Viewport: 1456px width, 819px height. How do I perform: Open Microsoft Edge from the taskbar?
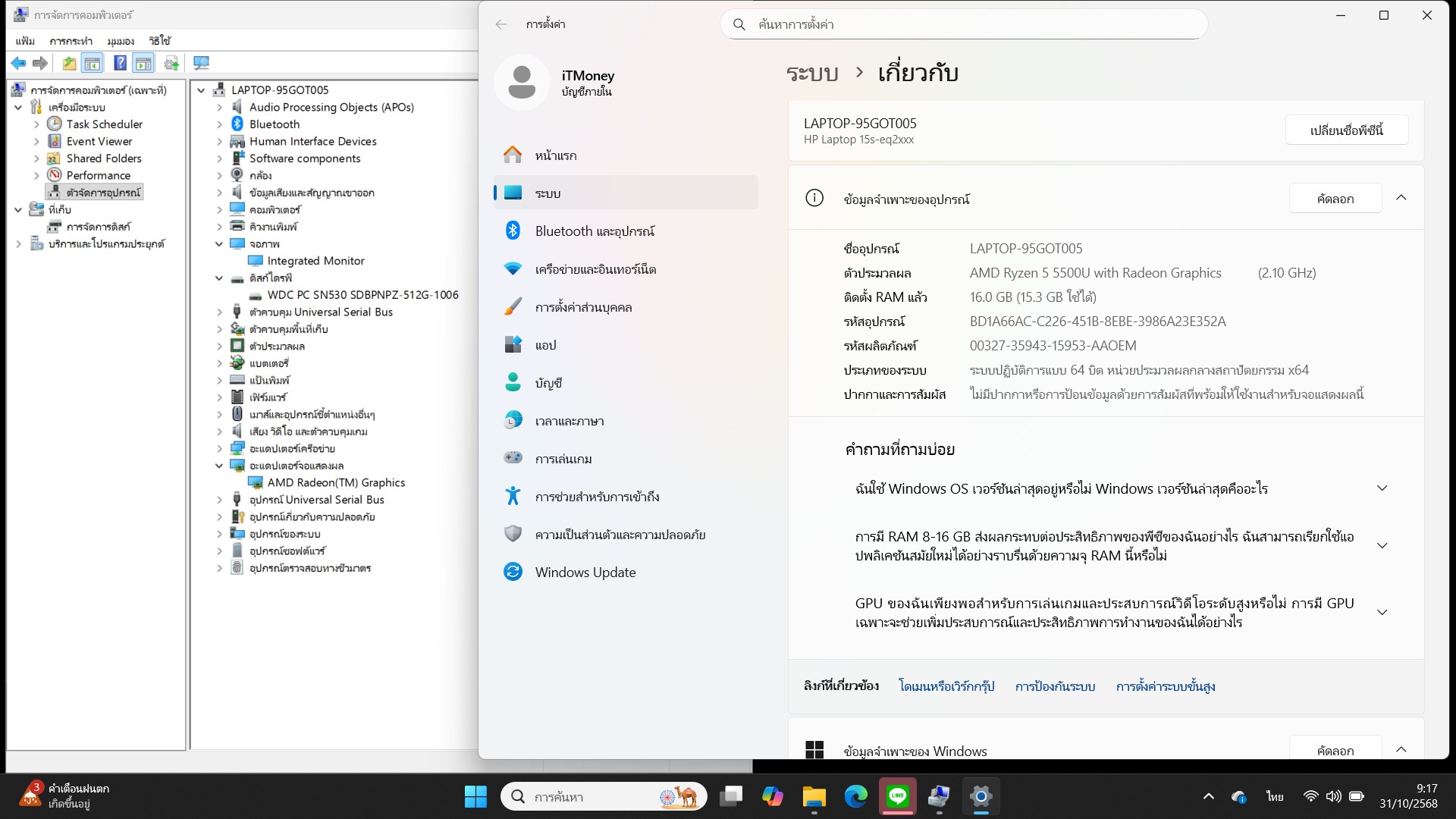pos(855,796)
